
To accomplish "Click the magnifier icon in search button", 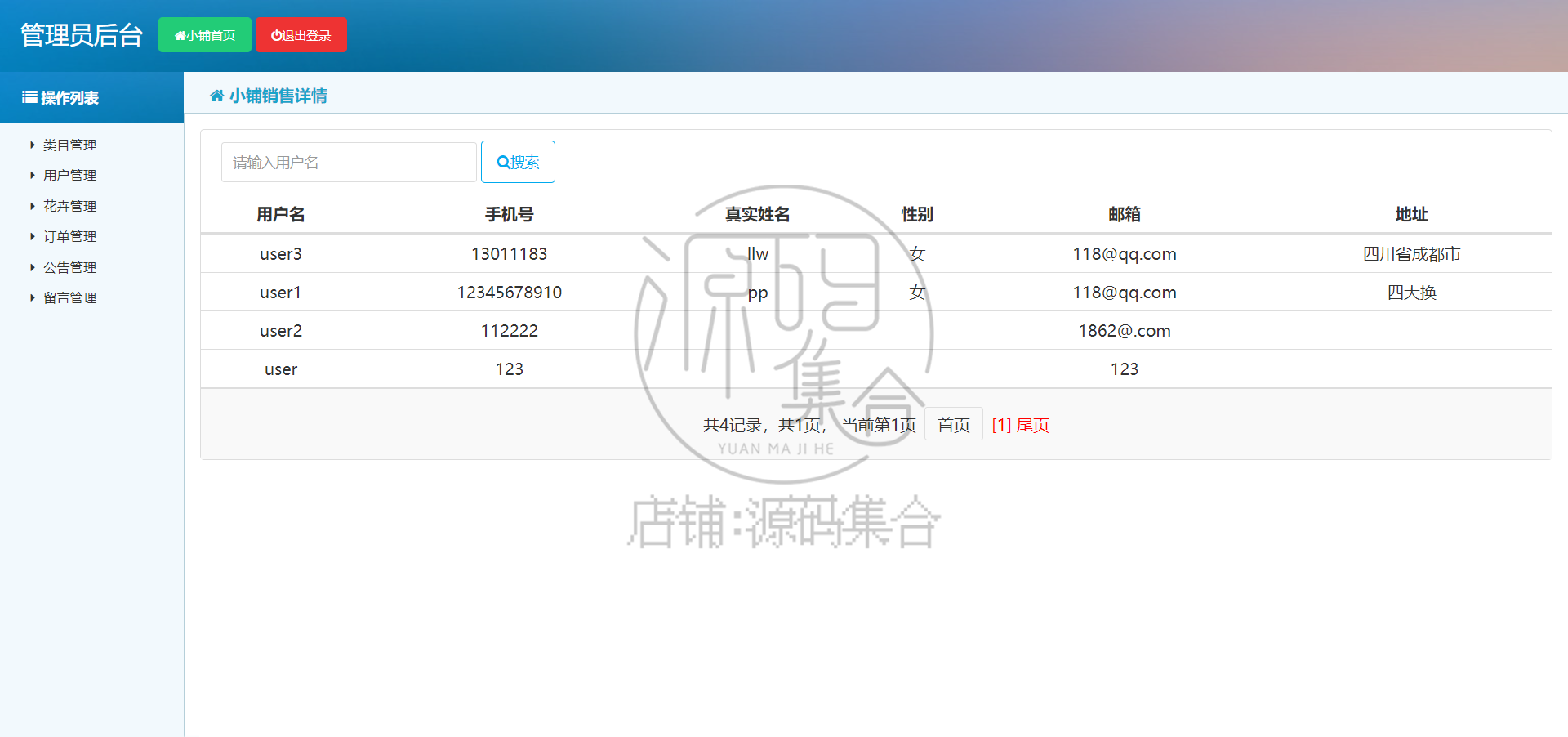I will [x=503, y=163].
